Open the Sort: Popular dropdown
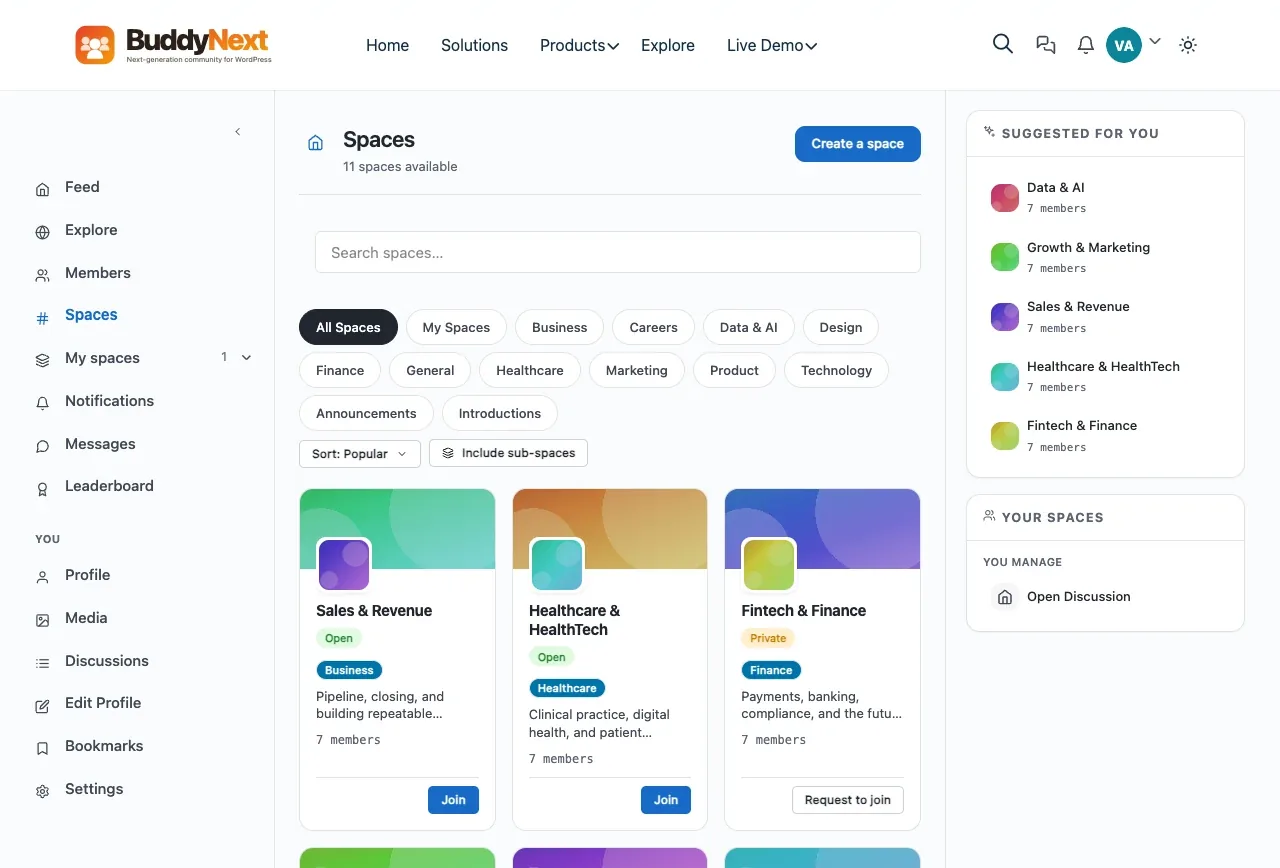This screenshot has height=868, width=1280. point(359,453)
